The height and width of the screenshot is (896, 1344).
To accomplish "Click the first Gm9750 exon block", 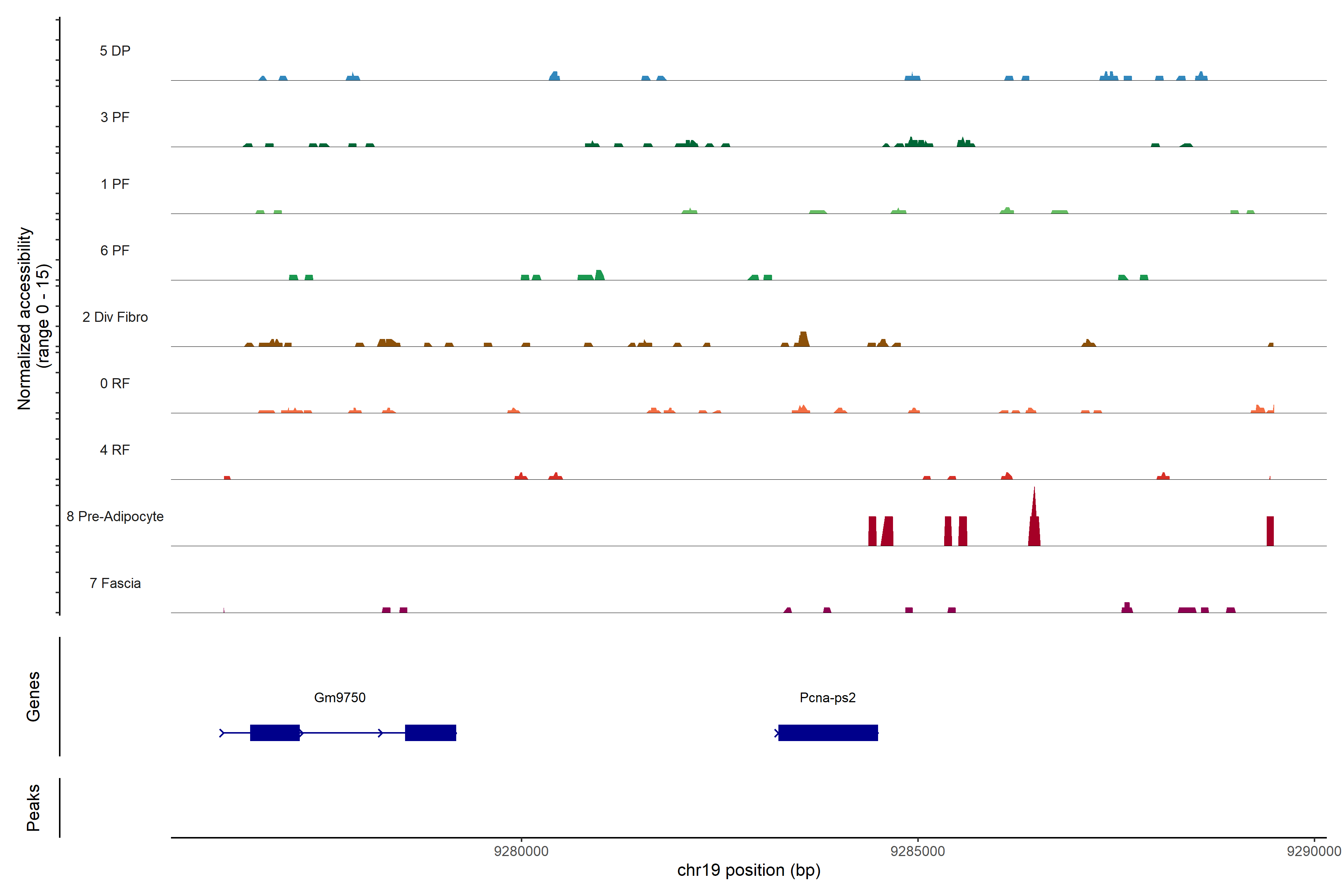I will tap(275, 732).
